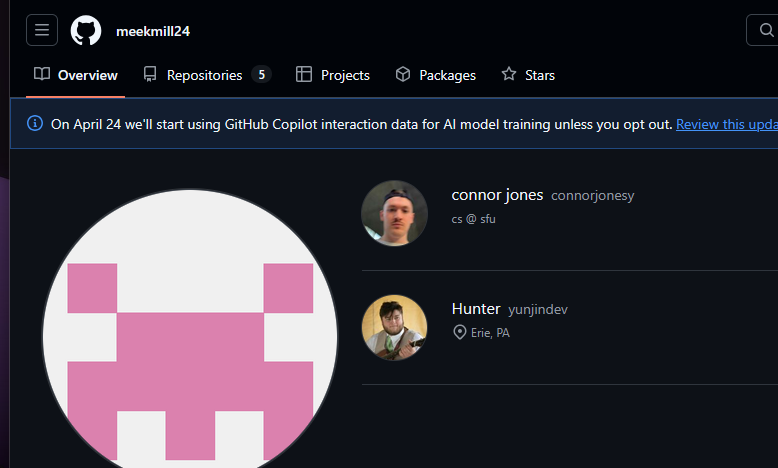
Task: Click the cube icon on Packages tab
Action: point(403,74)
